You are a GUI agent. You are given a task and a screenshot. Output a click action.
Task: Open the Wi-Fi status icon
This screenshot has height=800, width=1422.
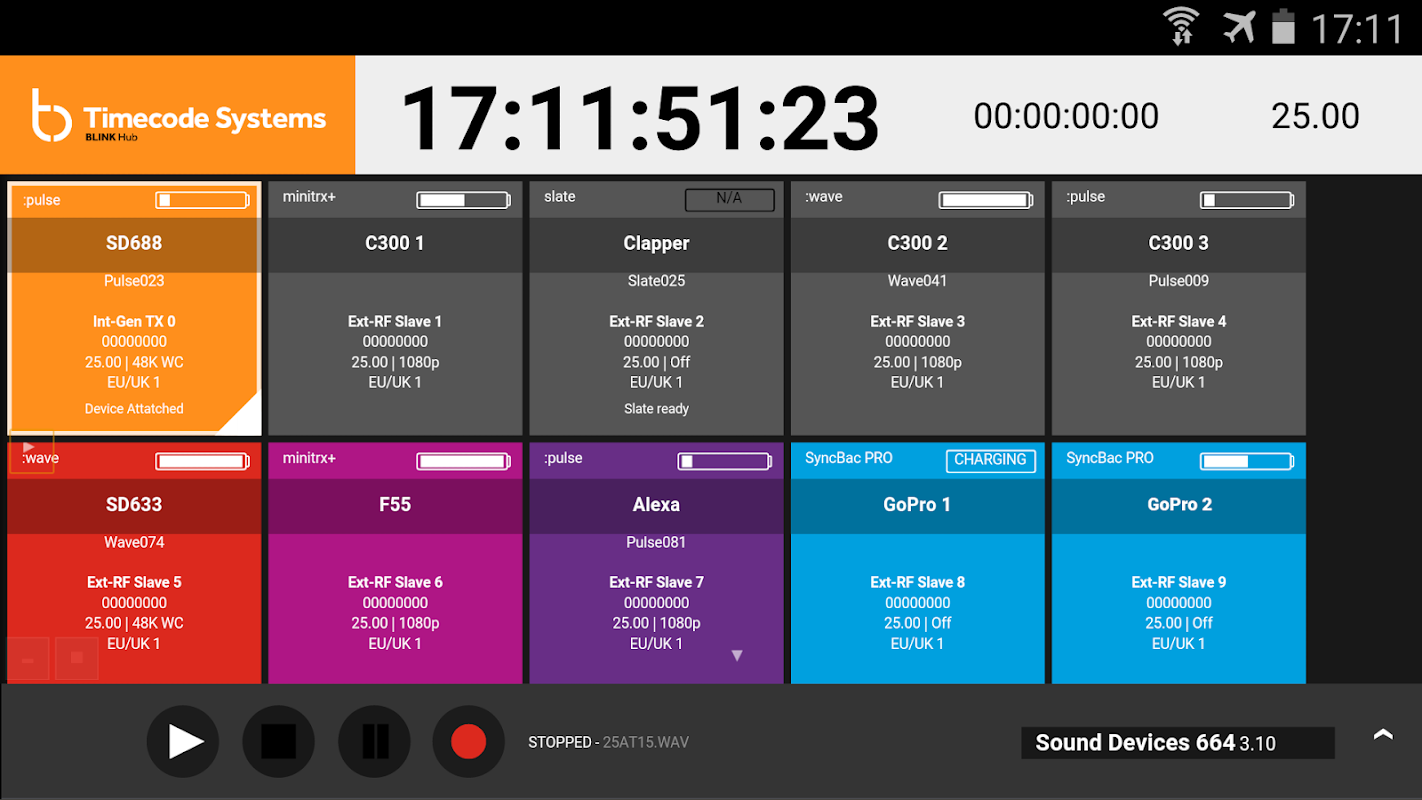[x=1182, y=26]
